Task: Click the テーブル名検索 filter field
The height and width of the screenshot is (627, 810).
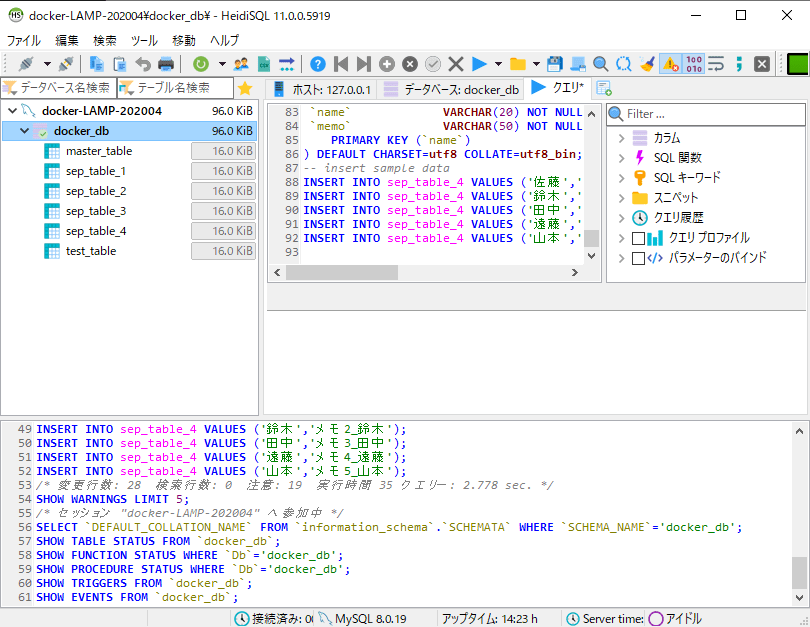Action: click(x=175, y=88)
